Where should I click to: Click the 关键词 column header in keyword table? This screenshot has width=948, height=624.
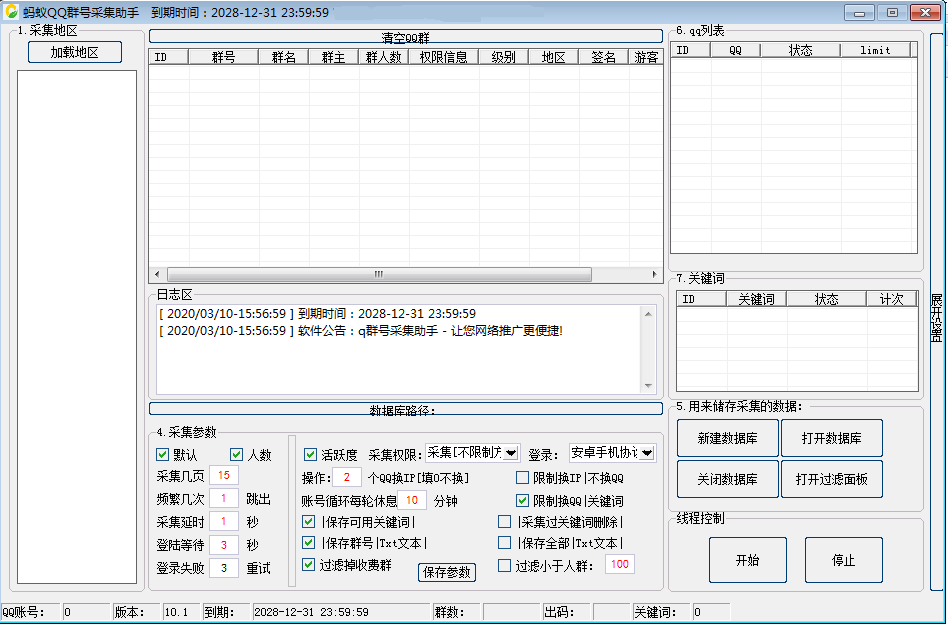tap(756, 299)
